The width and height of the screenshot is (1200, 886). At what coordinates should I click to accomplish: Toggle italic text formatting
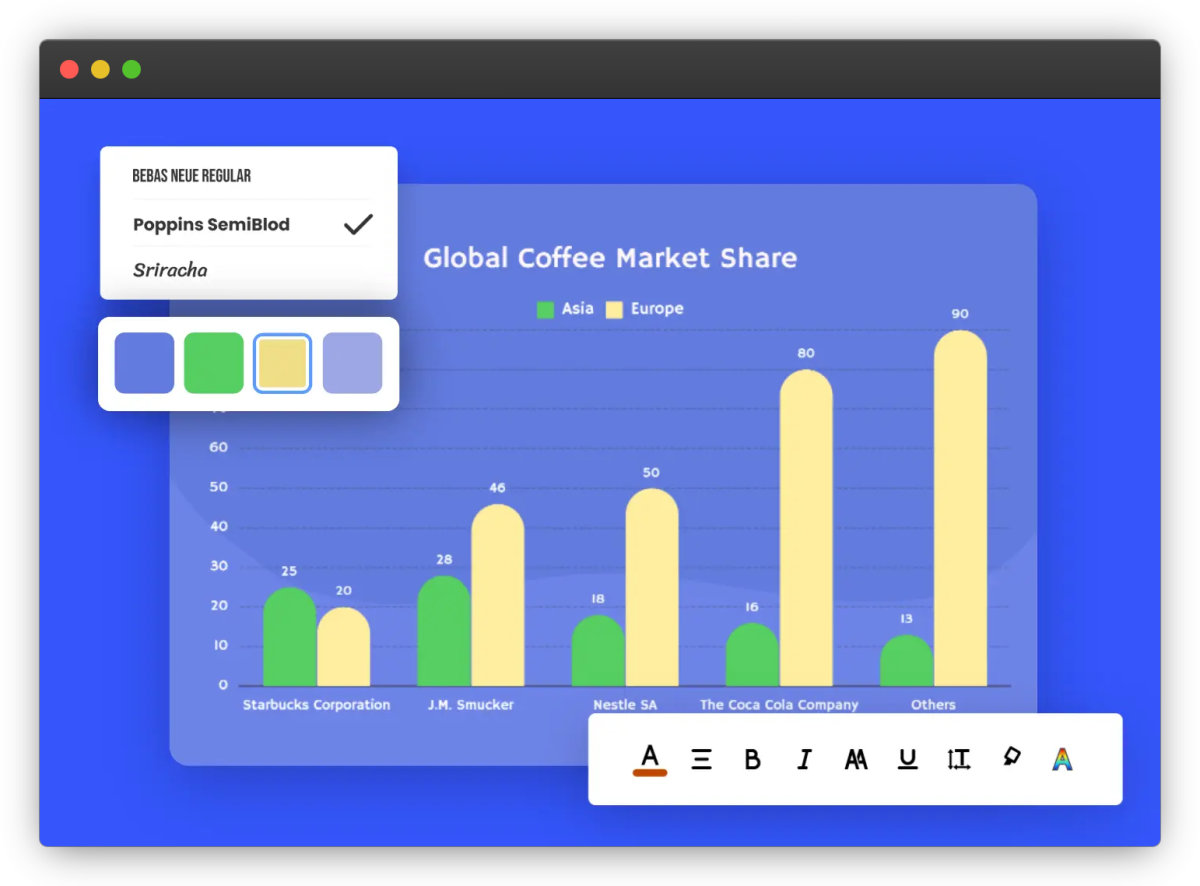pyautogui.click(x=804, y=760)
